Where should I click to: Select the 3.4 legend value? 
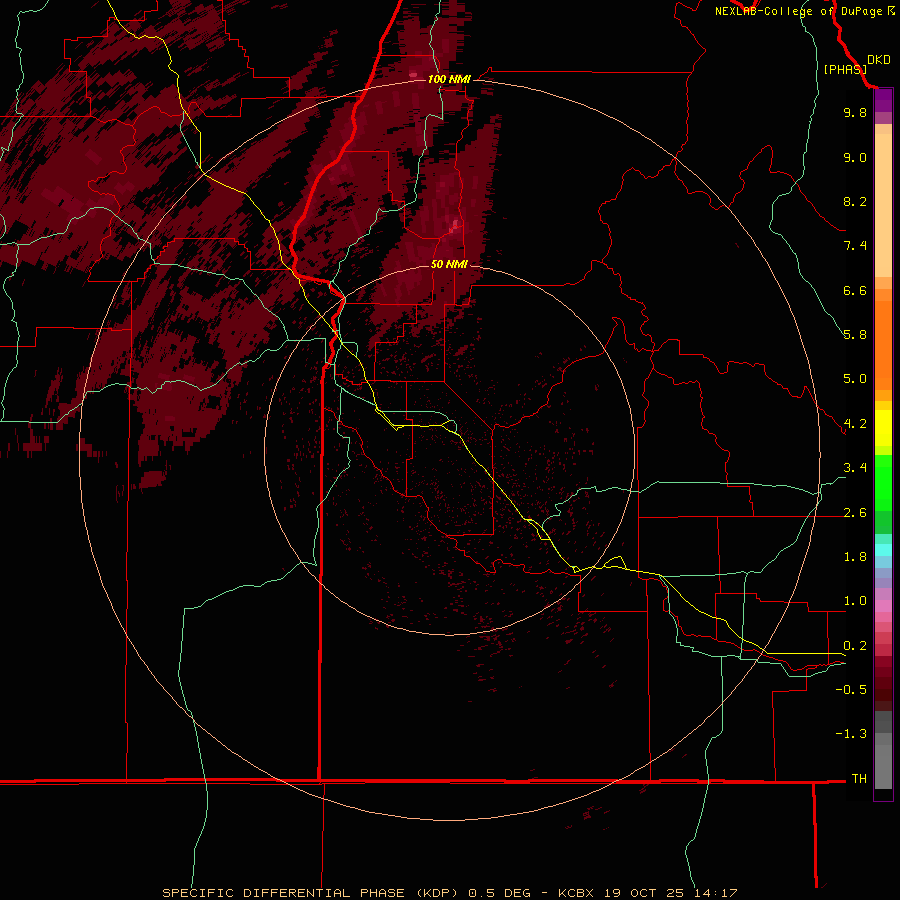[855, 468]
